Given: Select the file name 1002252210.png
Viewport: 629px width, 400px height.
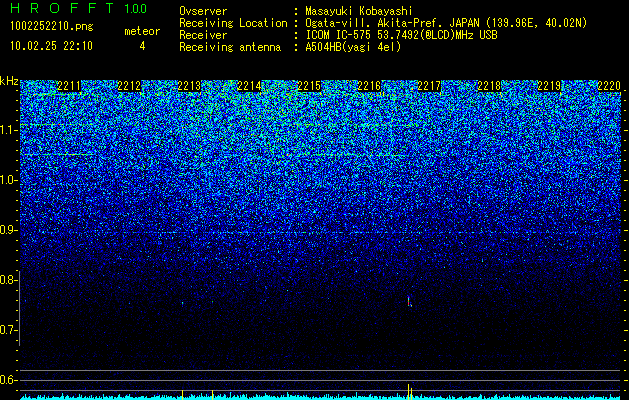Looking at the screenshot, I should [52, 27].
